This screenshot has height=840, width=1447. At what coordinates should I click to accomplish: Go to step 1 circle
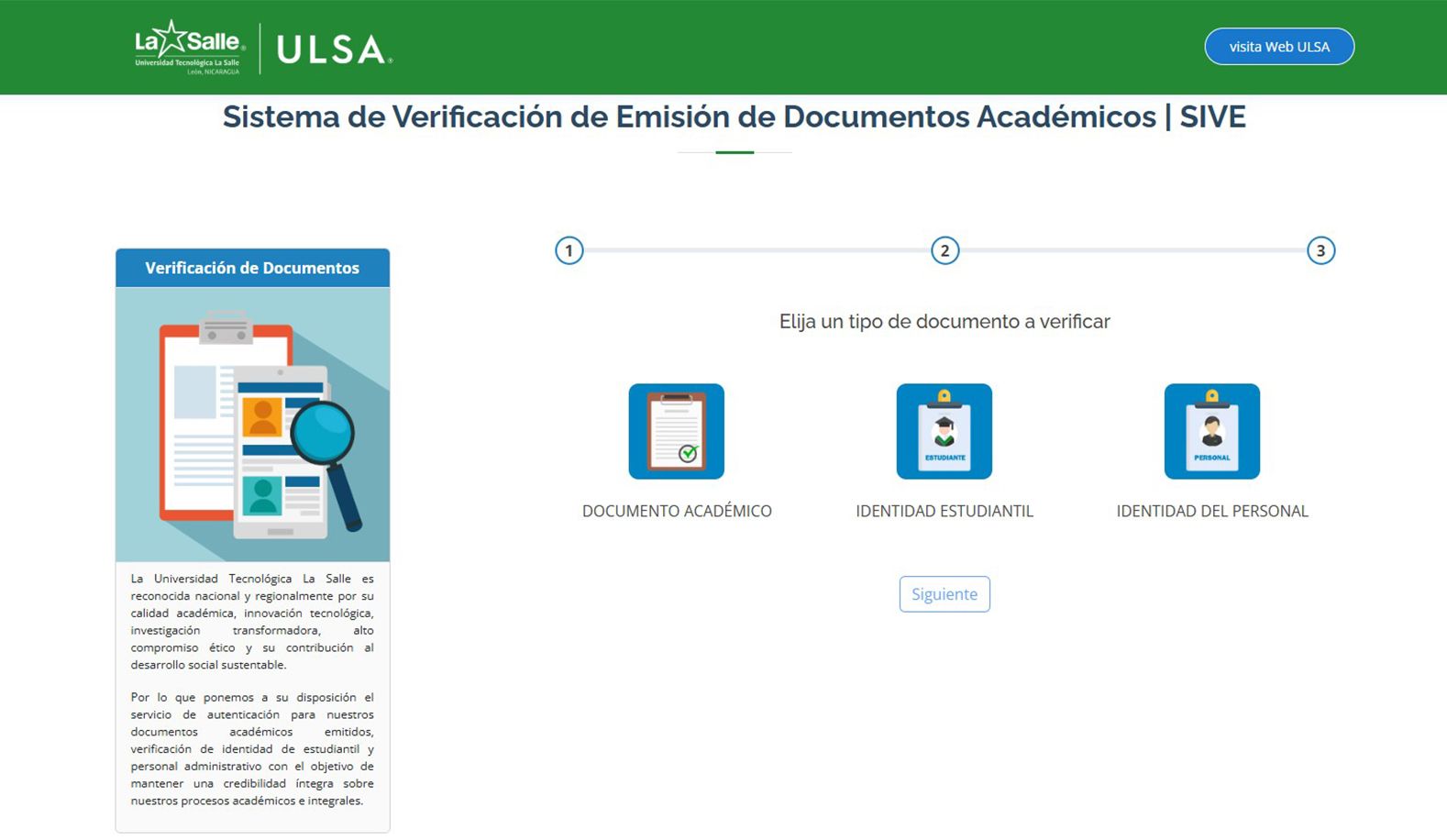pyautogui.click(x=569, y=250)
